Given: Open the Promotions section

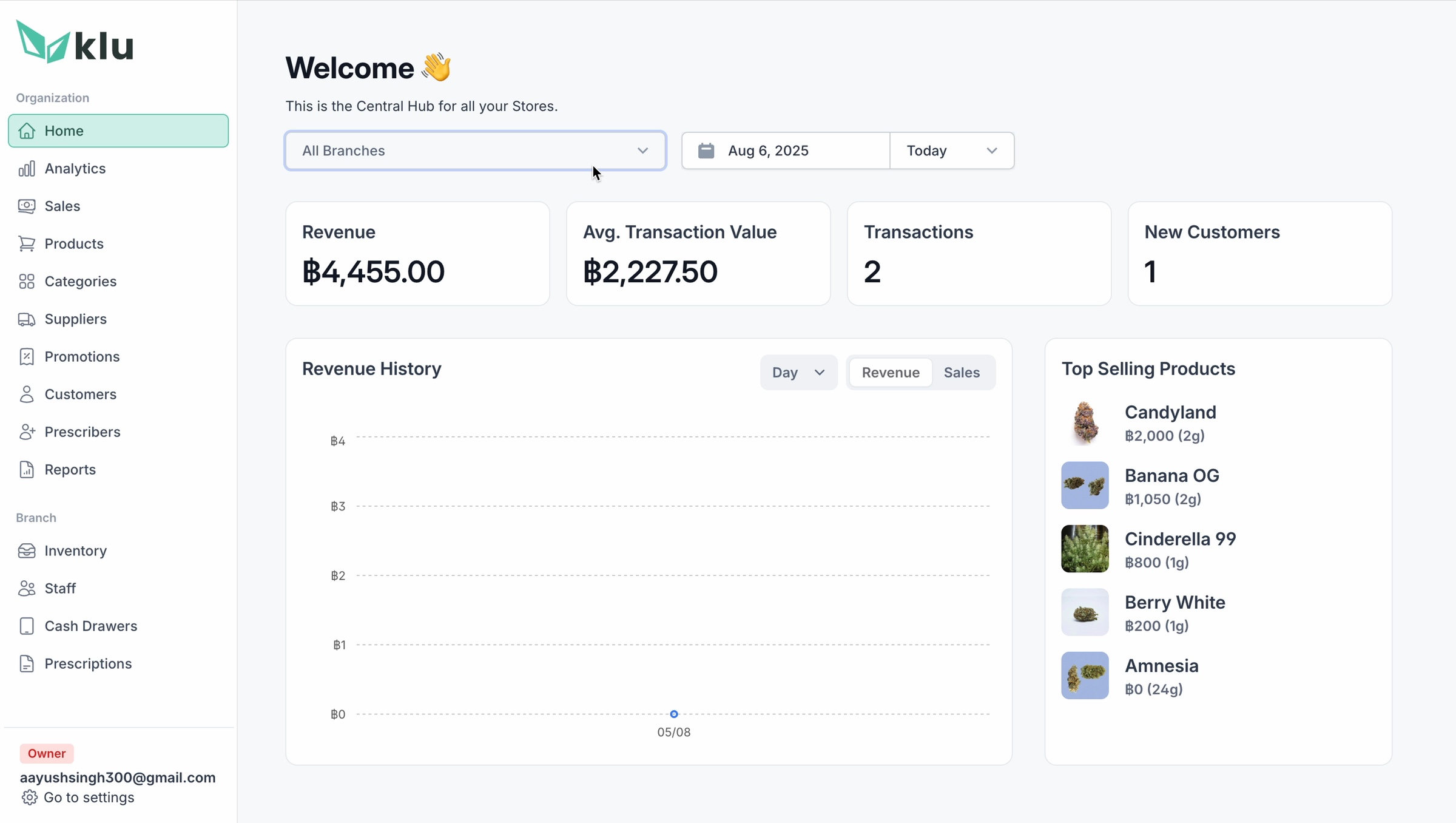Looking at the screenshot, I should (x=118, y=356).
